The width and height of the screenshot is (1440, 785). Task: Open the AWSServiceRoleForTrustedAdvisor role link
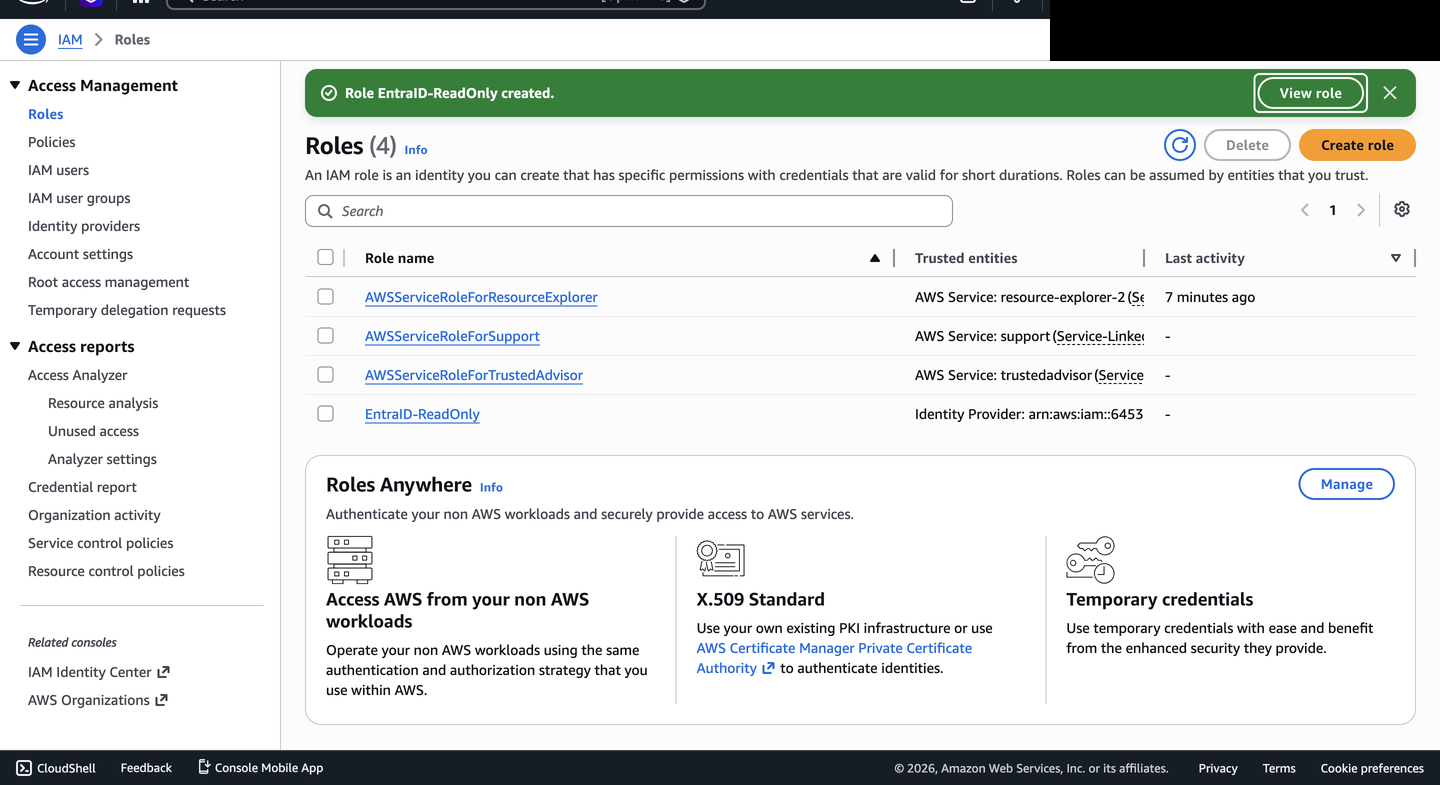coord(474,375)
